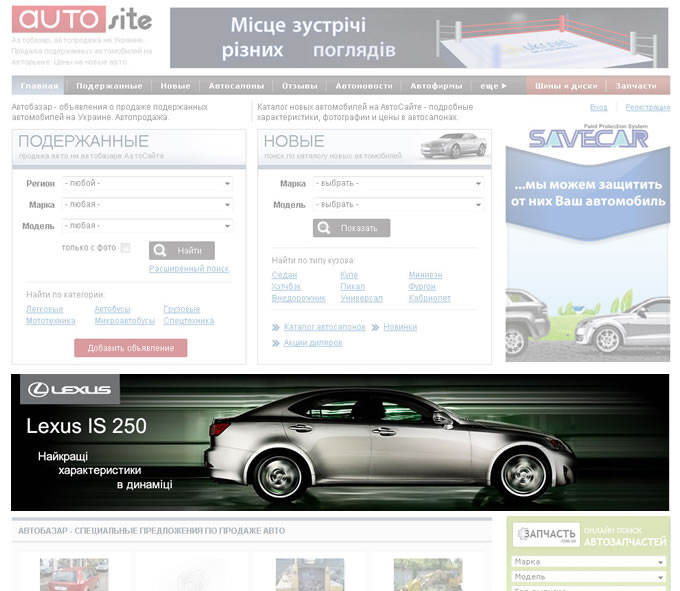Click the Добавить объявление button
This screenshot has height=591, width=680.
(131, 348)
